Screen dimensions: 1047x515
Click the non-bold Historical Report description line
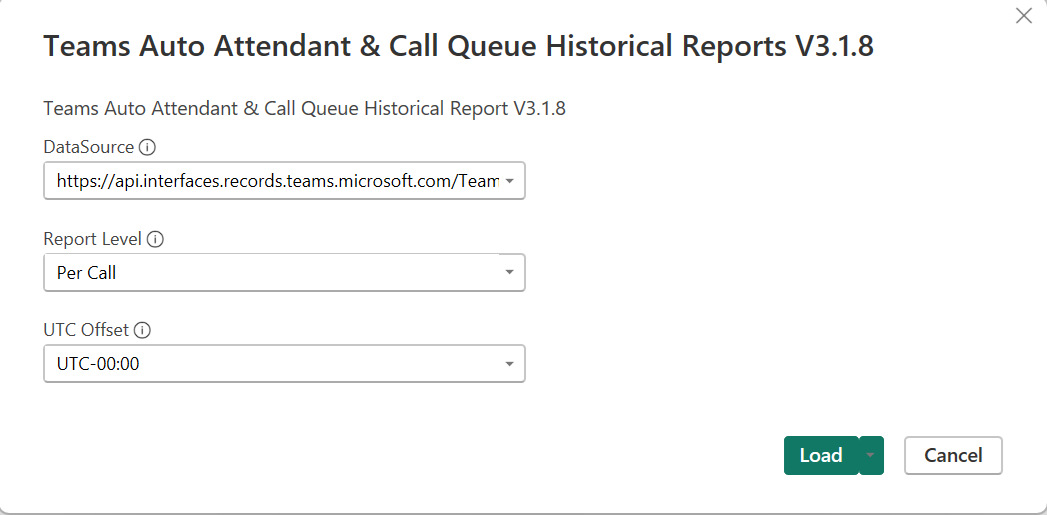click(304, 108)
